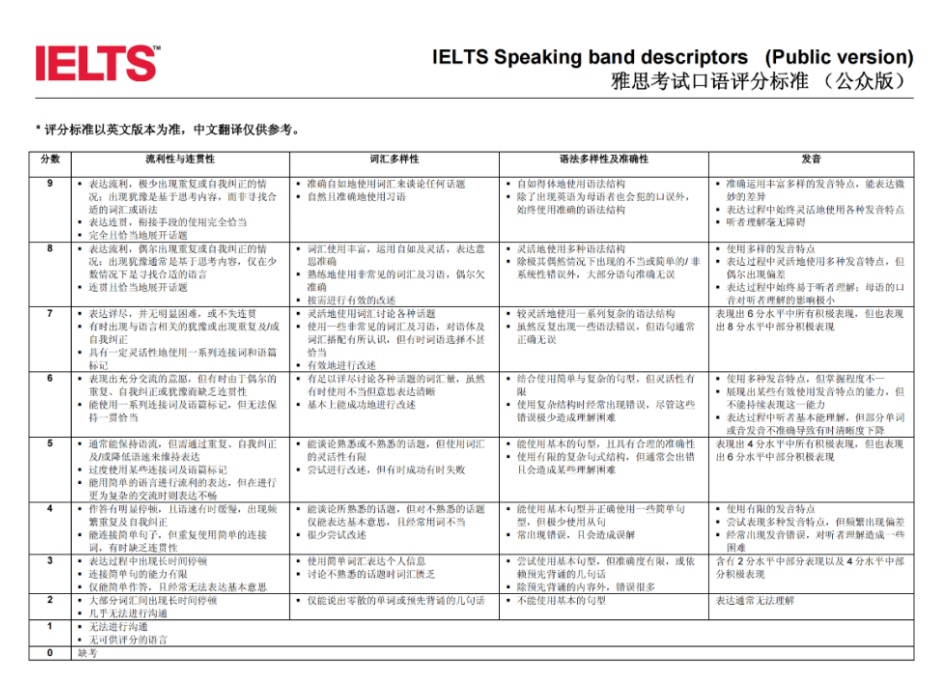Click the bullet '灵活地使用多种语法结构'
The width and height of the screenshot is (934, 674).
571,249
